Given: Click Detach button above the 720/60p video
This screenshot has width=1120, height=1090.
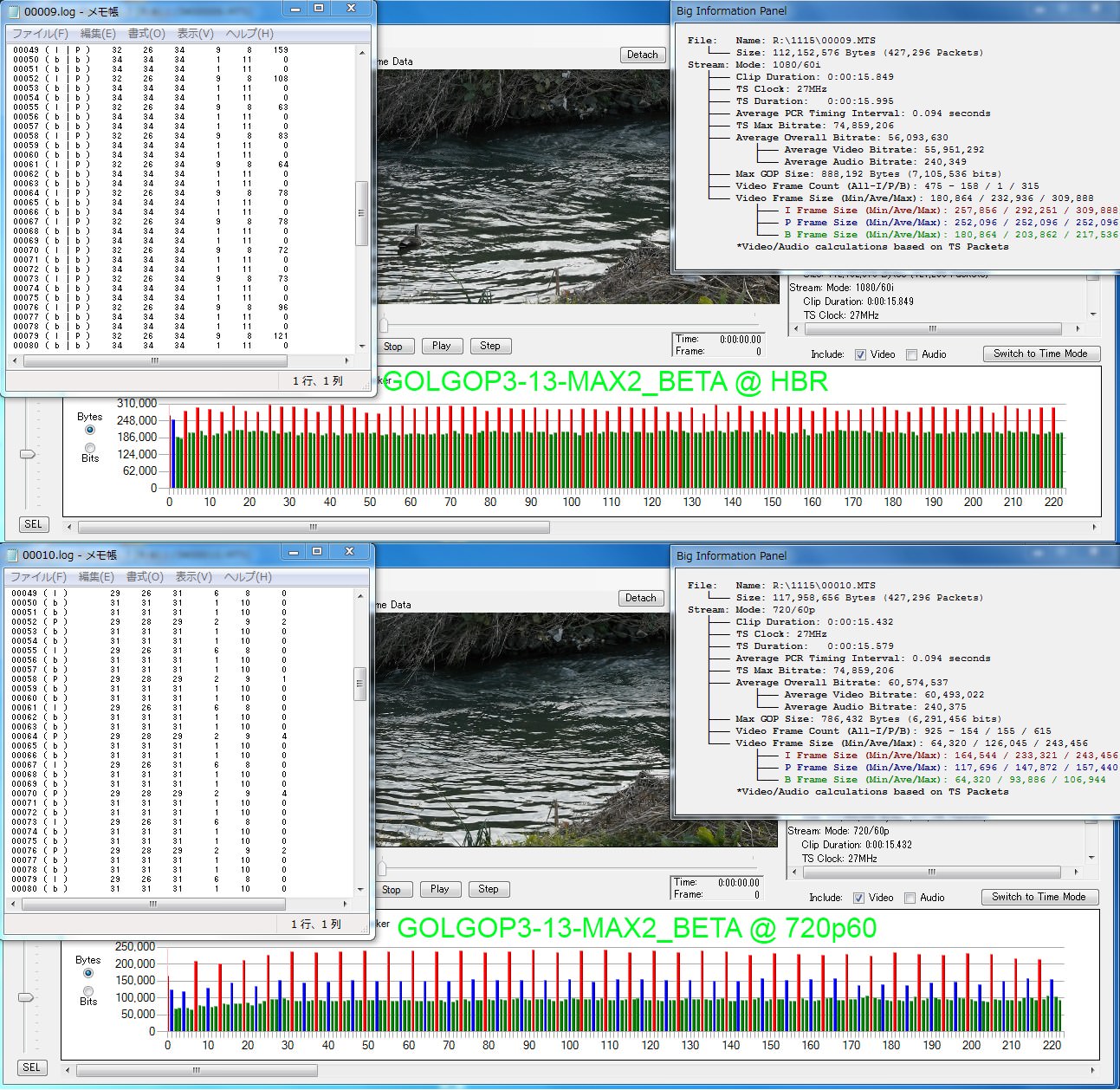Looking at the screenshot, I should (640, 598).
